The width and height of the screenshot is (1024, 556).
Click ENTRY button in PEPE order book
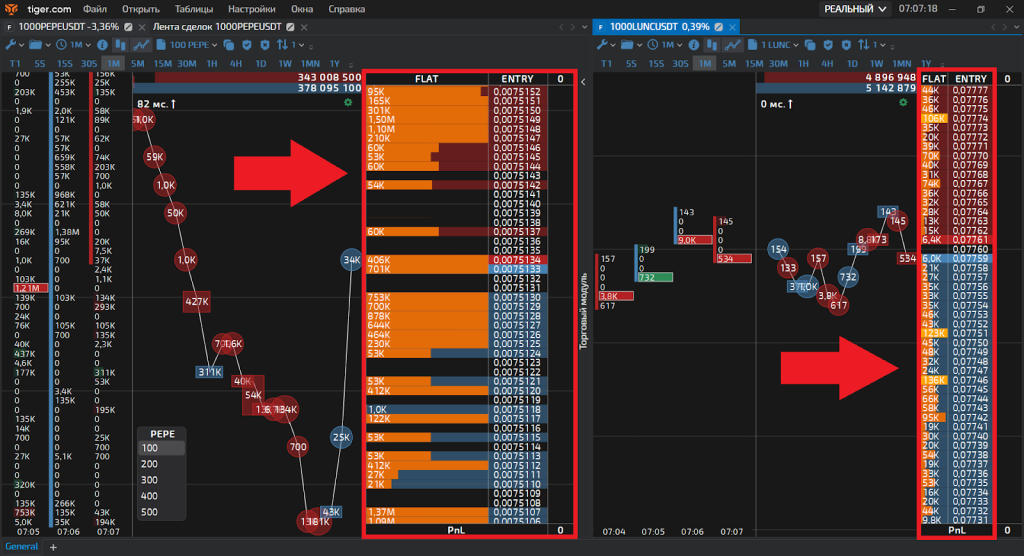[517, 78]
